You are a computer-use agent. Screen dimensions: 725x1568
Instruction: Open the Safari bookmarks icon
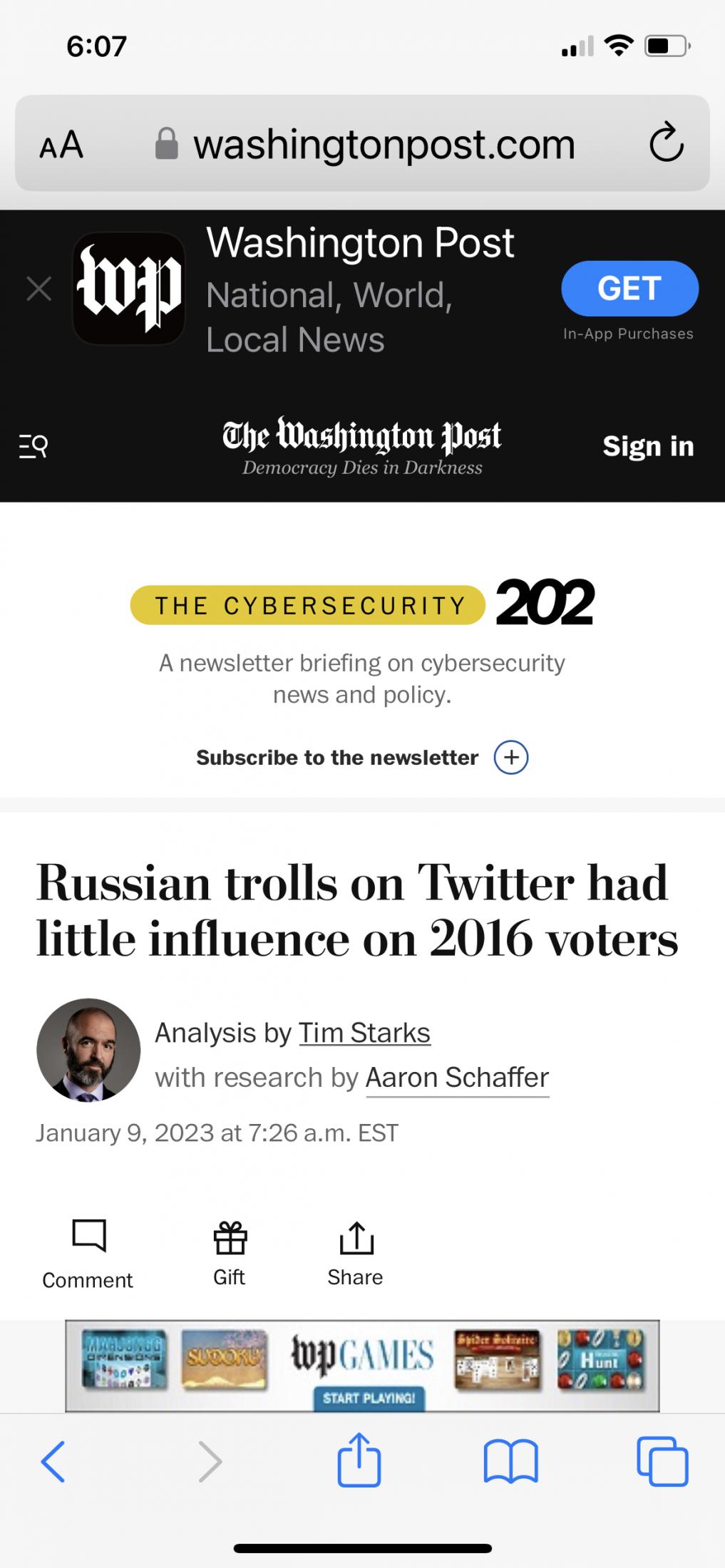(510, 1462)
